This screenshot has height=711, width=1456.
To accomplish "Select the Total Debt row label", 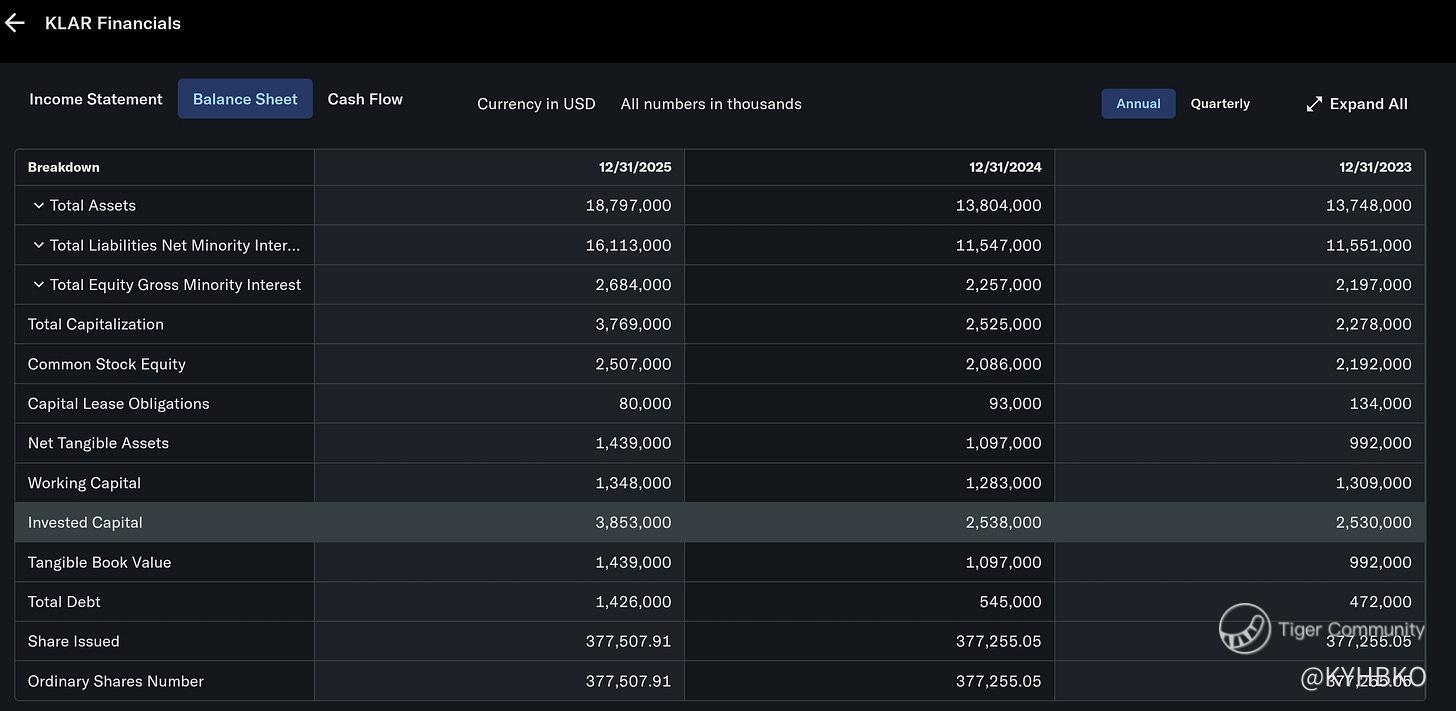I will pyautogui.click(x=64, y=602).
